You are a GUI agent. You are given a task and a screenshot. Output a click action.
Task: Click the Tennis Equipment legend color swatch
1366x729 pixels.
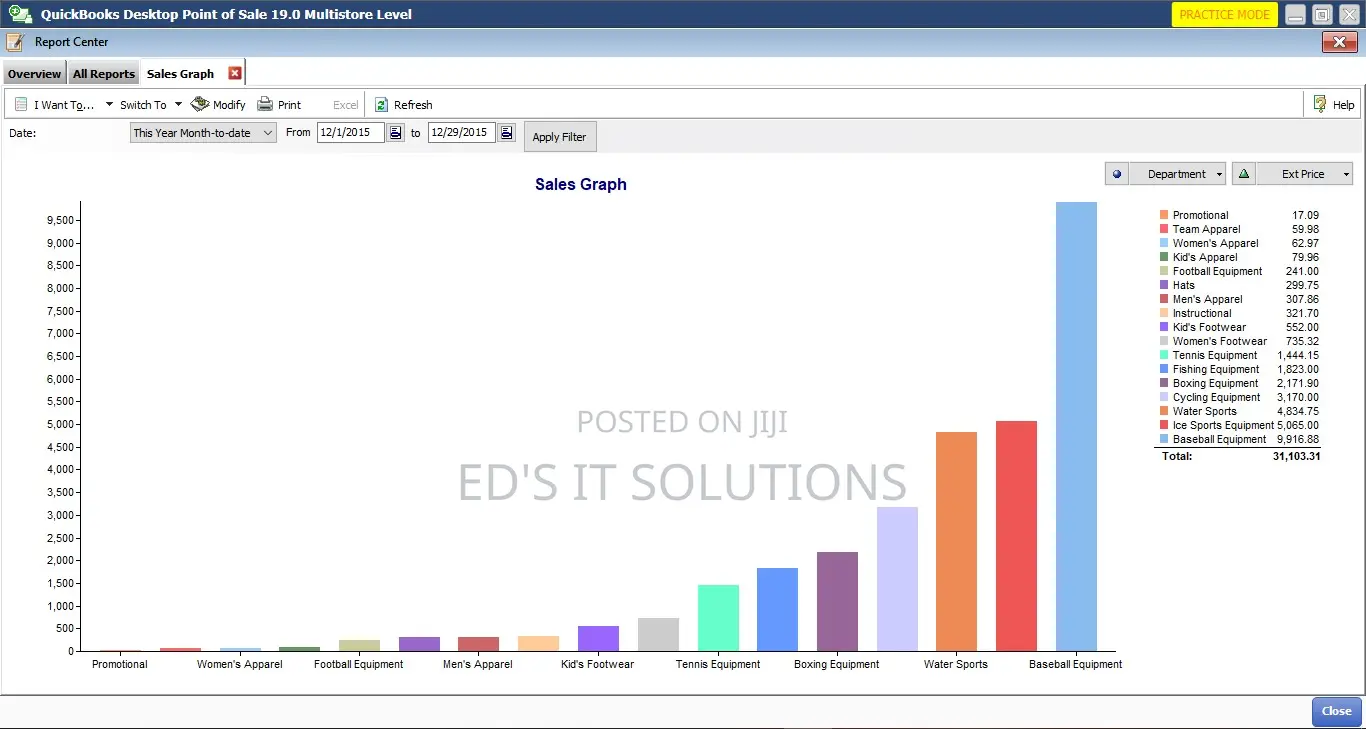(x=1164, y=355)
